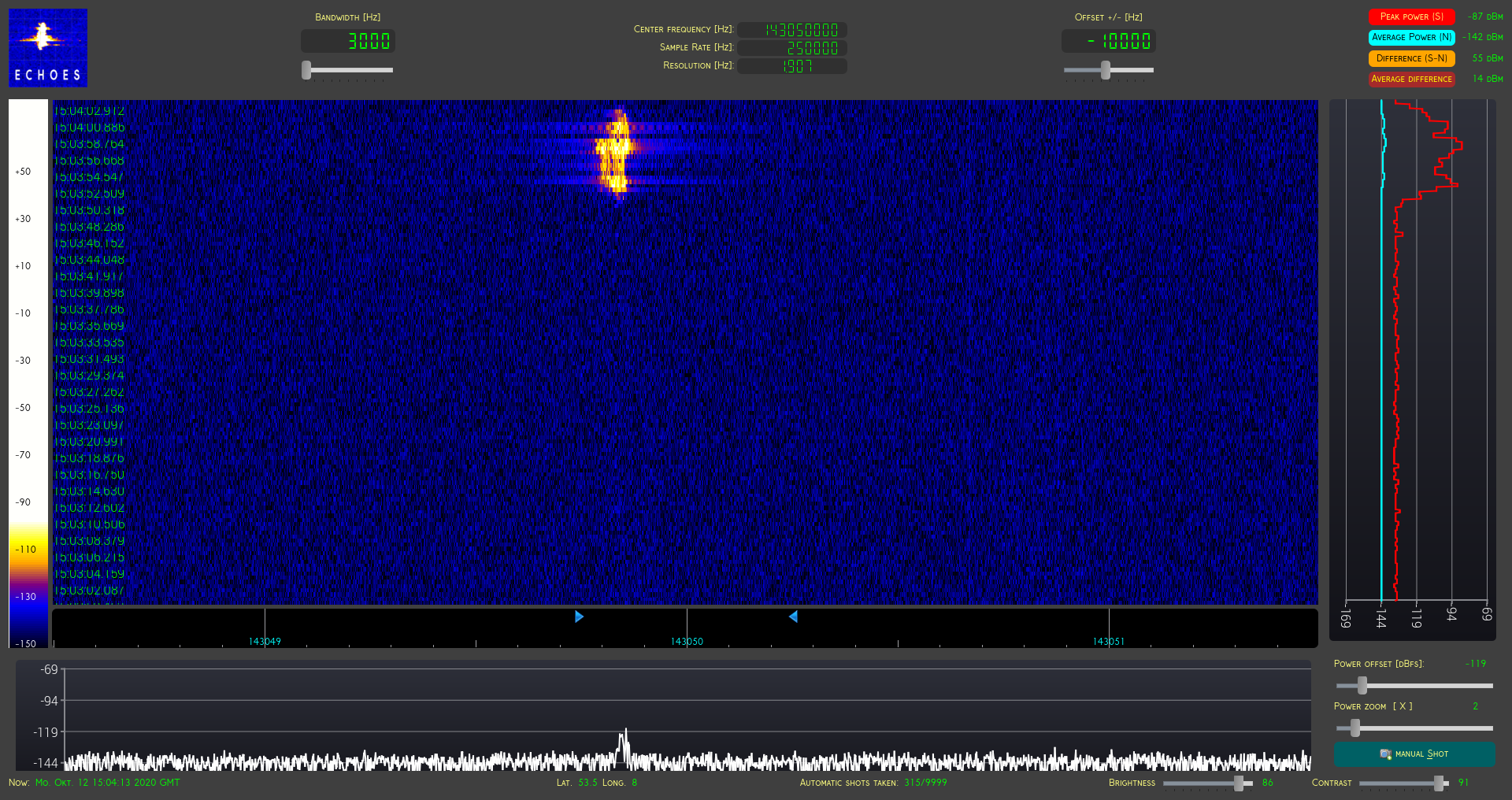Image resolution: width=1512 pixels, height=800 pixels.
Task: Adjust the Bandwidth slider handle
Action: (306, 70)
